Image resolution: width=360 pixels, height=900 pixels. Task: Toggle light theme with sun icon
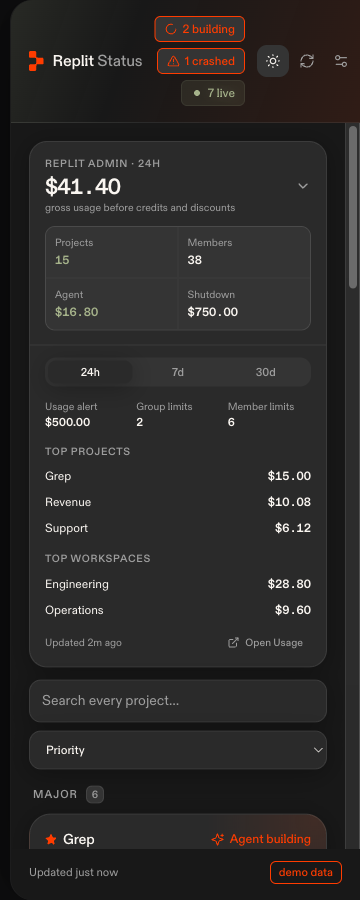[x=273, y=61]
